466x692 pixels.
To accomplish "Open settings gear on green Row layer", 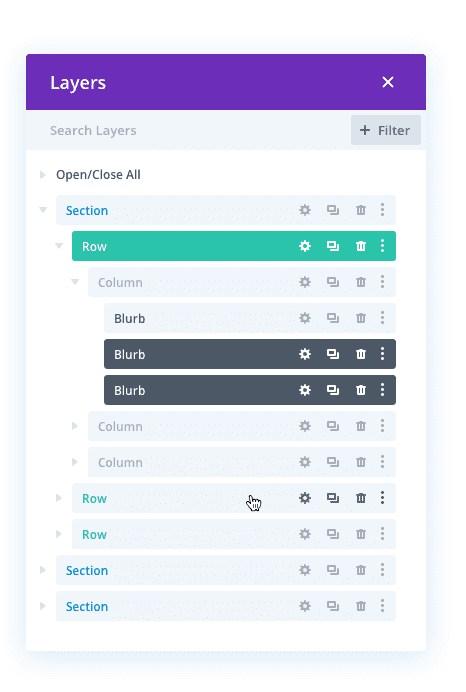I will coord(304,246).
